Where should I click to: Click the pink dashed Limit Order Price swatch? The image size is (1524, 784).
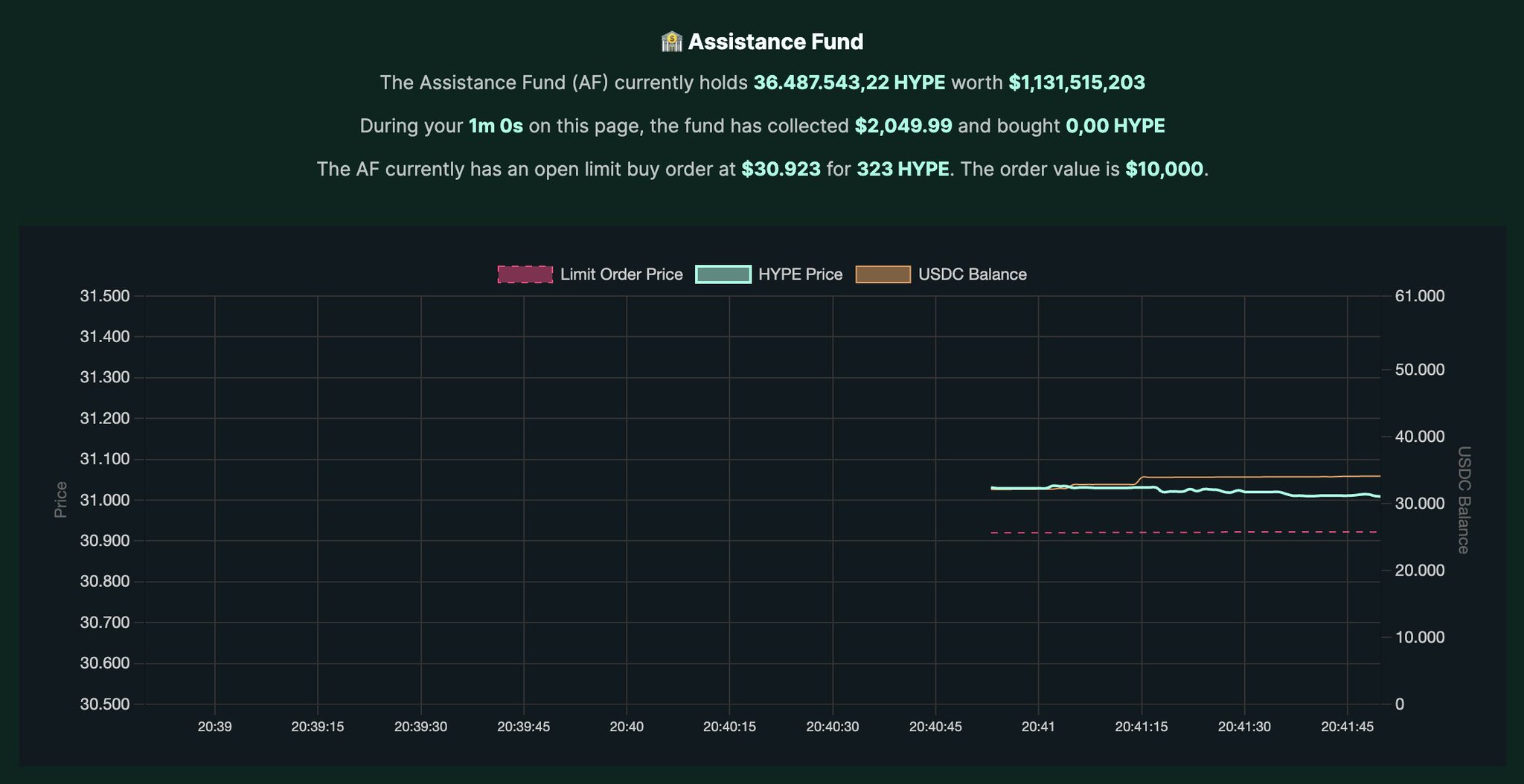(525, 274)
